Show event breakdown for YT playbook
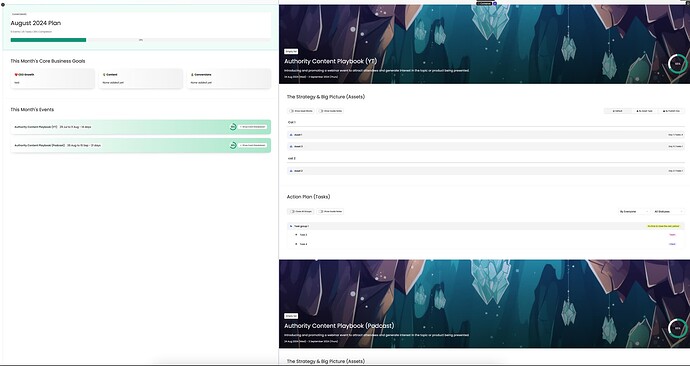The width and height of the screenshot is (690, 366). (x=253, y=127)
